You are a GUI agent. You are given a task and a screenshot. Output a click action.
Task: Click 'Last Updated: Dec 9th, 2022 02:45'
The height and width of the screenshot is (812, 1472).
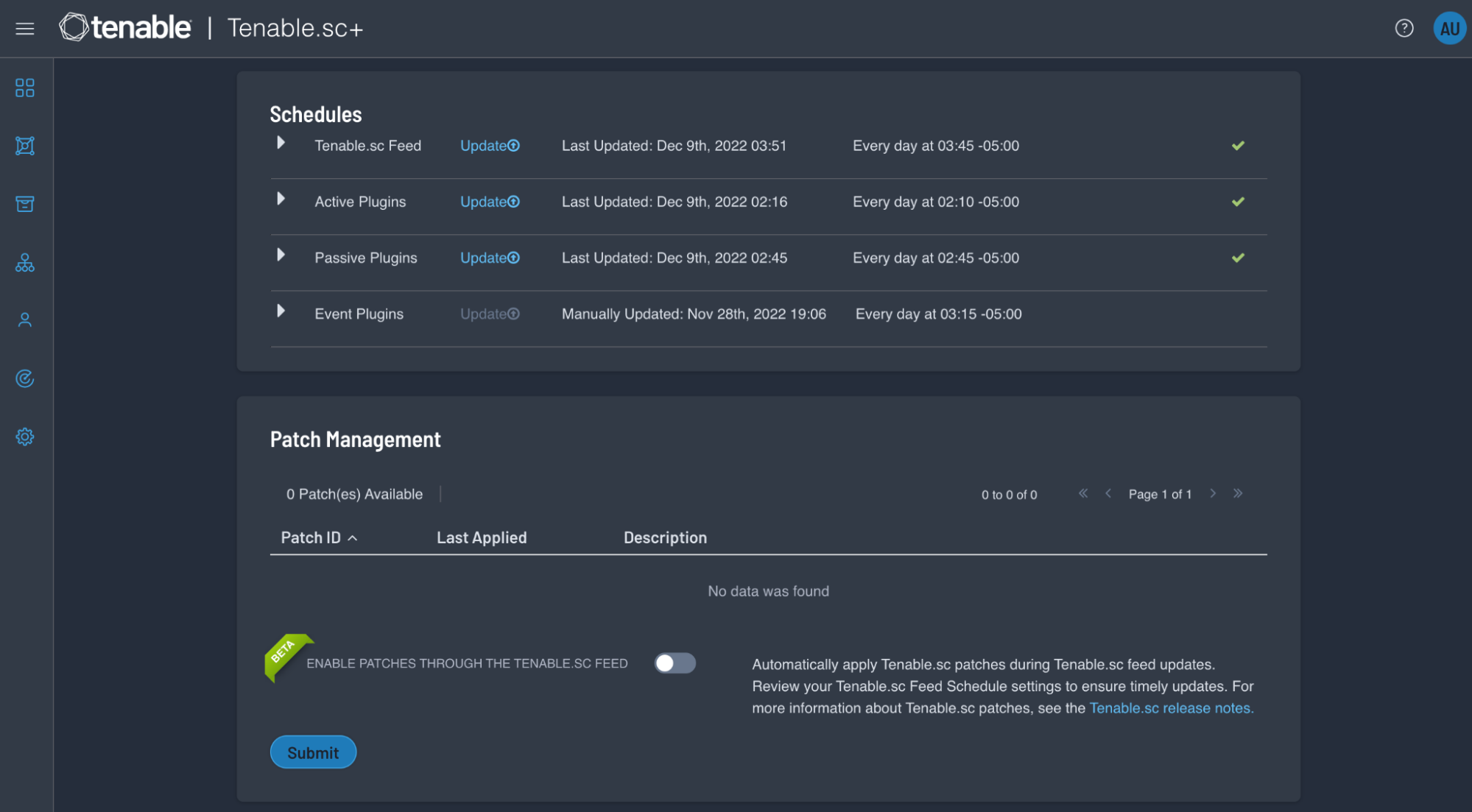coord(675,258)
